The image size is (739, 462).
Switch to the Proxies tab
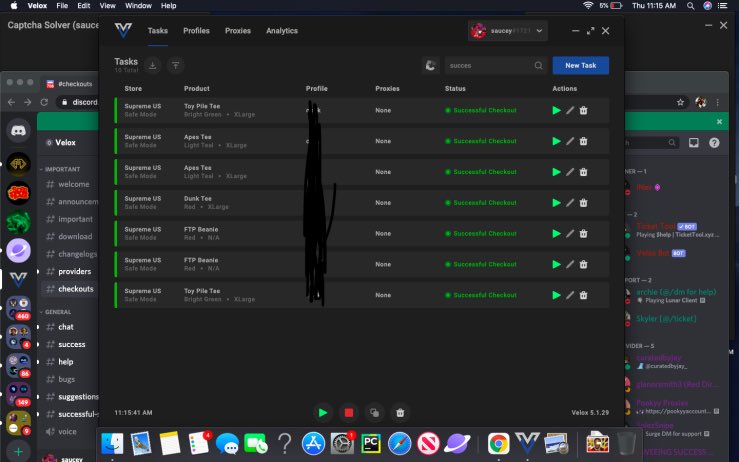(238, 31)
